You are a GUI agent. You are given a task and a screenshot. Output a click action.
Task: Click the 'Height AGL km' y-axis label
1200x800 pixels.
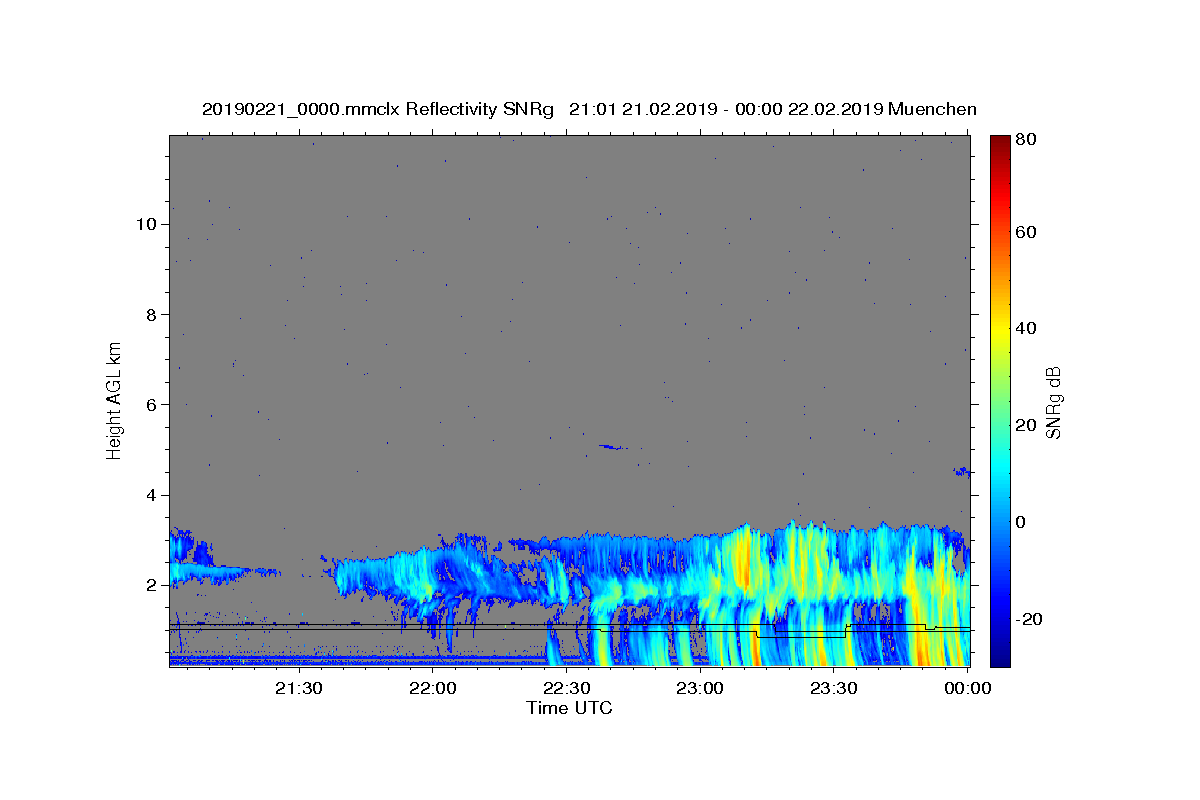click(115, 400)
